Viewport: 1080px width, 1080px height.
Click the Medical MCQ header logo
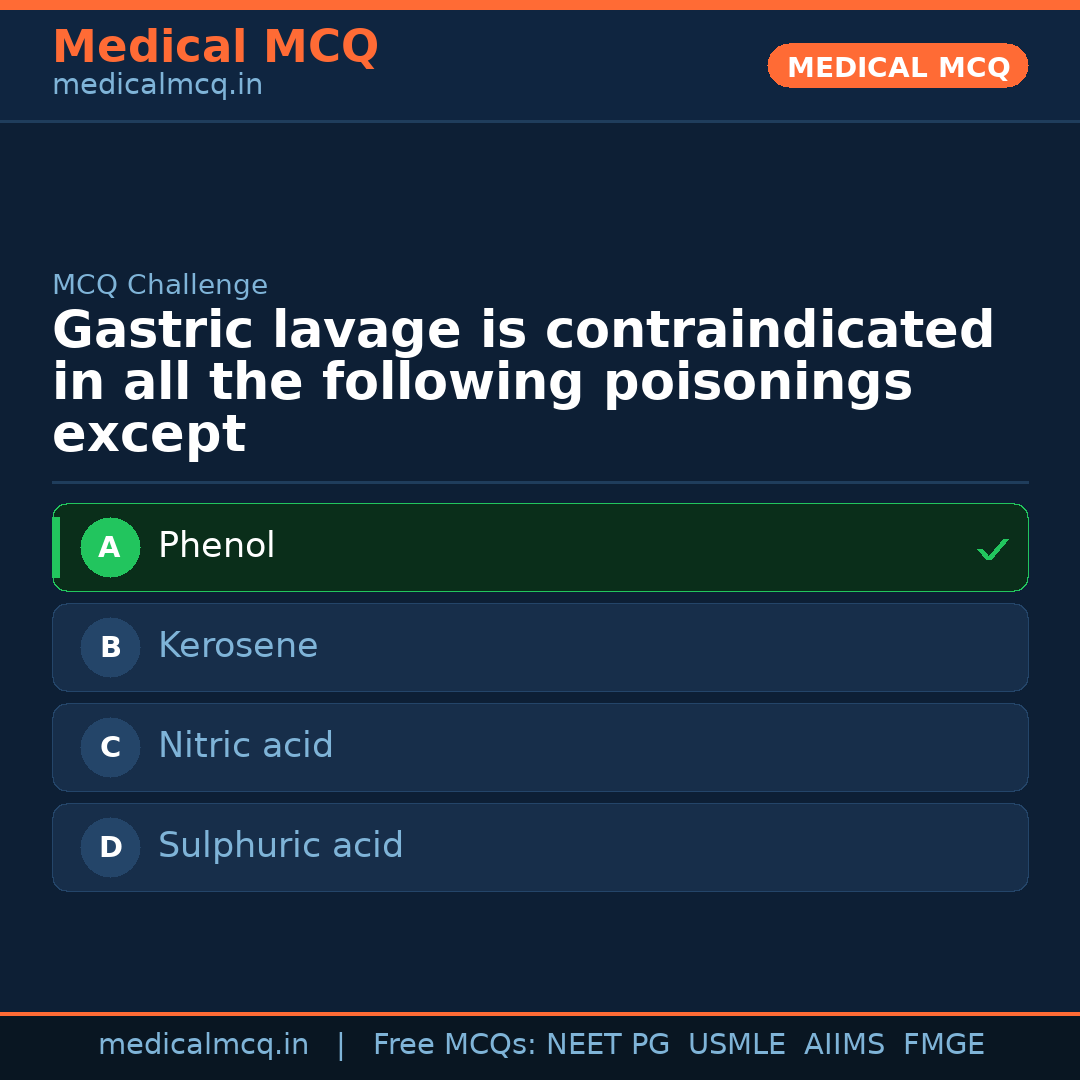pos(215,46)
